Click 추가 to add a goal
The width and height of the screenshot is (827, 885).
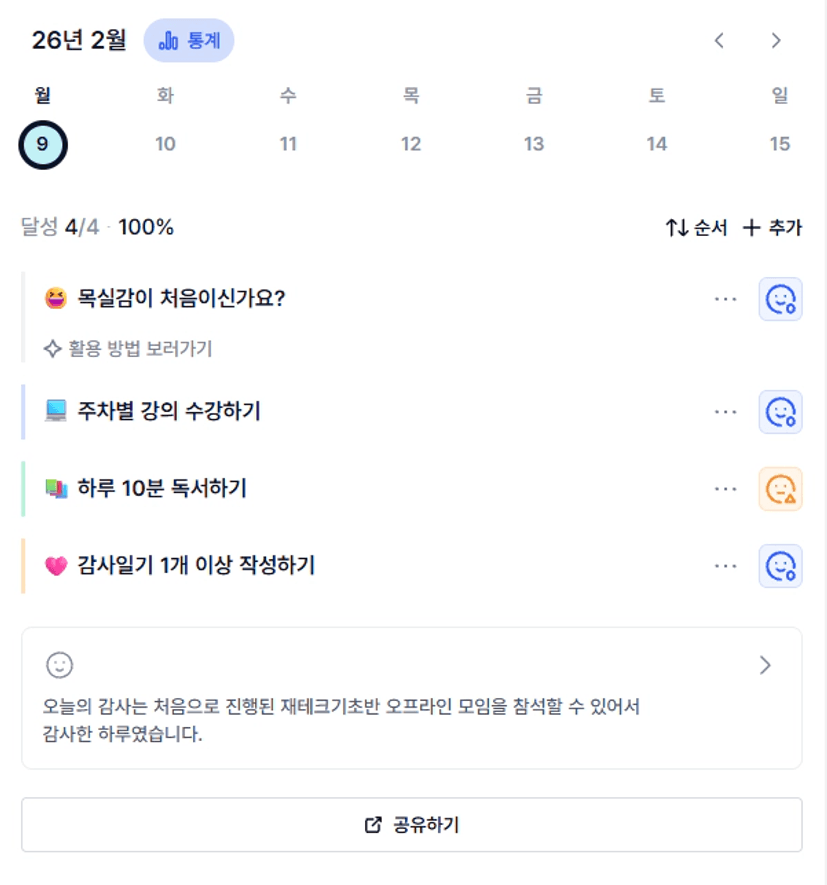pyautogui.click(x=772, y=228)
